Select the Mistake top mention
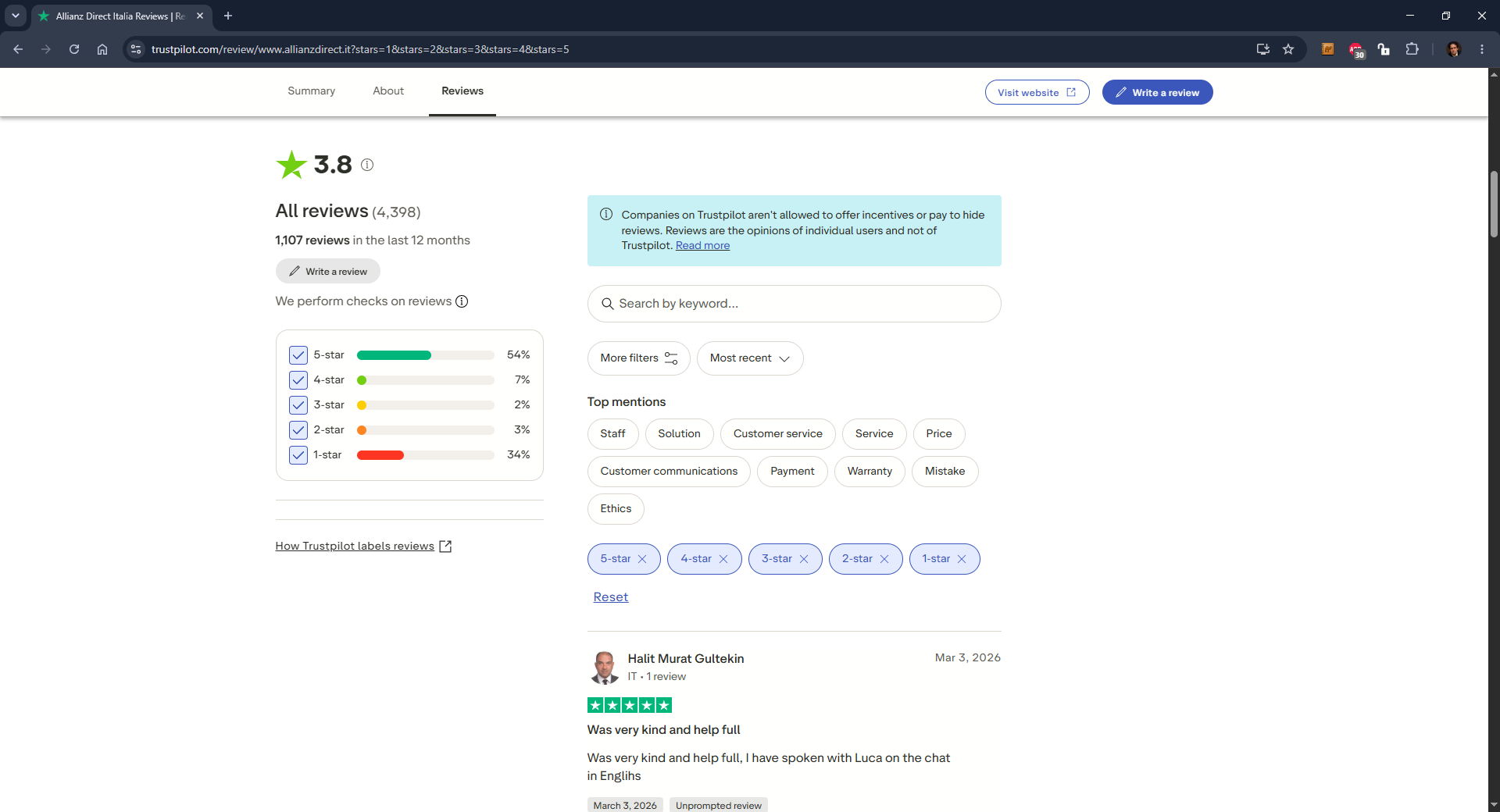Viewport: 1500px width, 812px height. coord(945,472)
